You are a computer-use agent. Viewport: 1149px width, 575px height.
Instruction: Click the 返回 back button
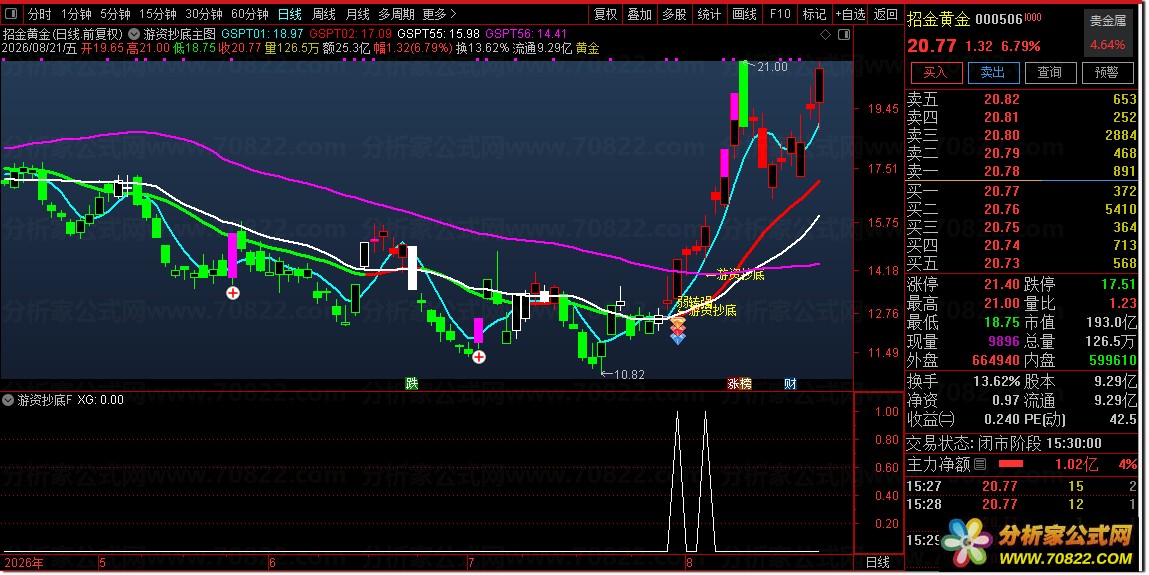[x=886, y=14]
